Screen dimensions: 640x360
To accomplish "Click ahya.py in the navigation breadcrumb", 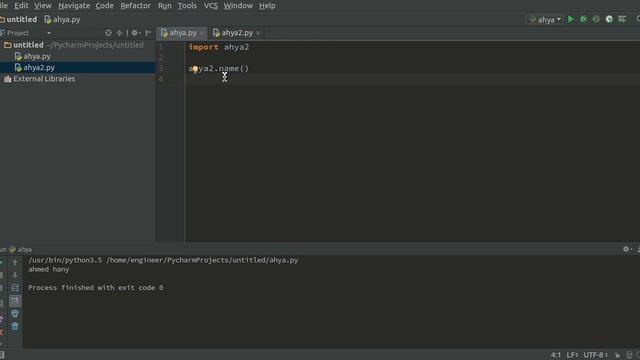I will pyautogui.click(x=62, y=19).
